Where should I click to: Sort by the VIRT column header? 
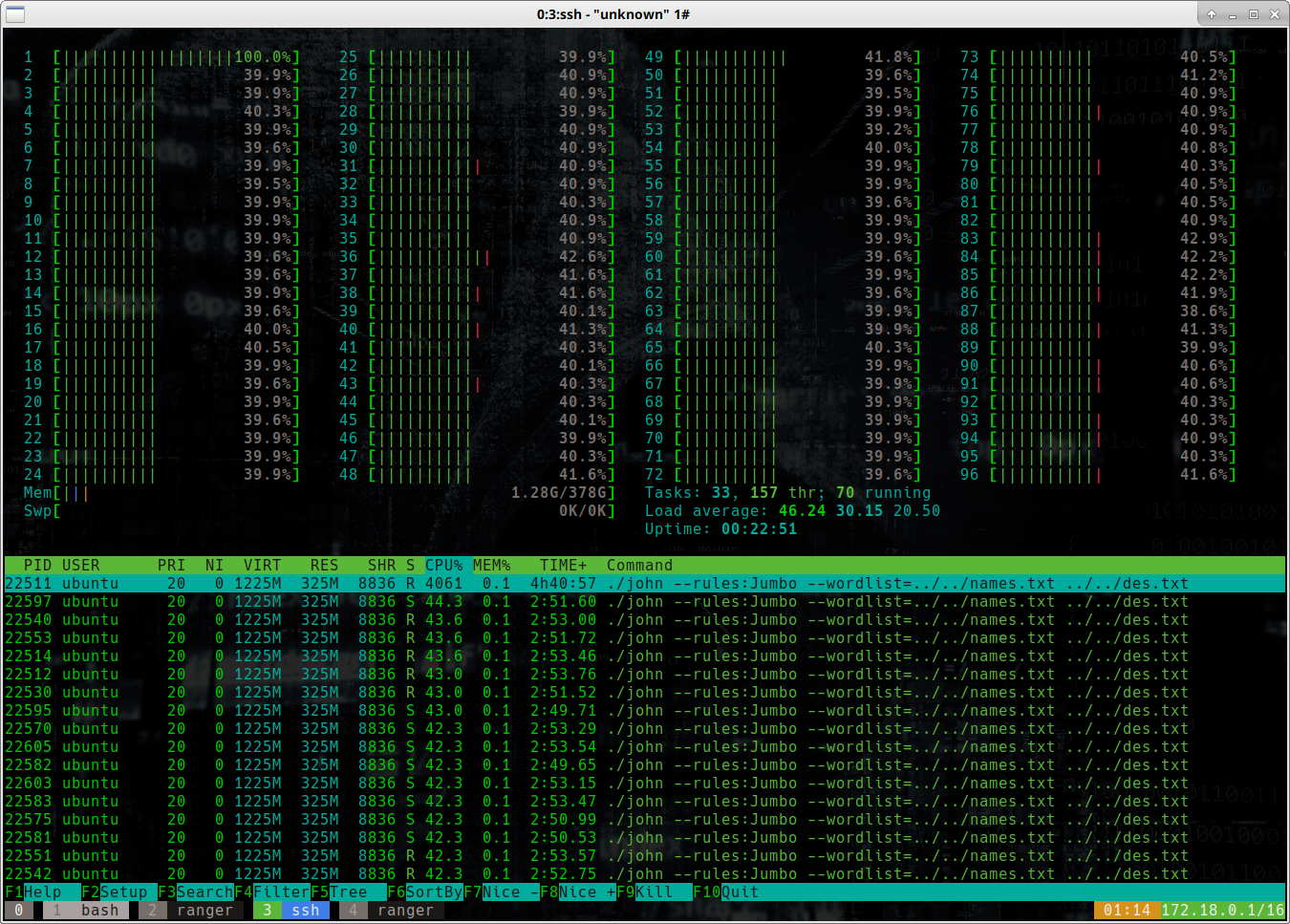(x=263, y=566)
